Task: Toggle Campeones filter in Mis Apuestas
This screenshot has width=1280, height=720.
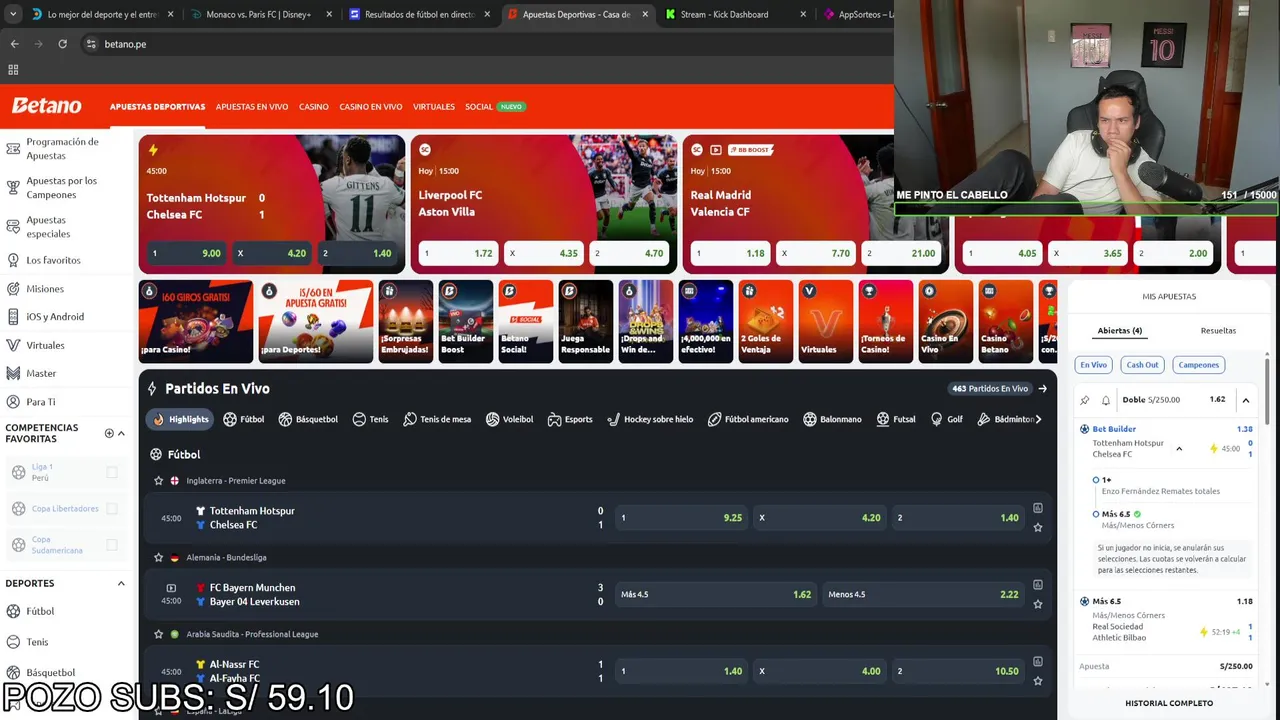Action: tap(1199, 365)
